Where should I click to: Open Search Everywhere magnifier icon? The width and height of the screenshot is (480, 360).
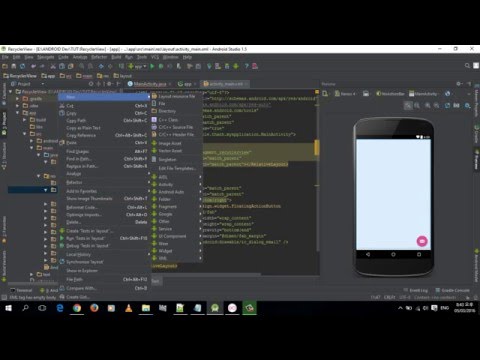pyautogui.click(x=467, y=66)
